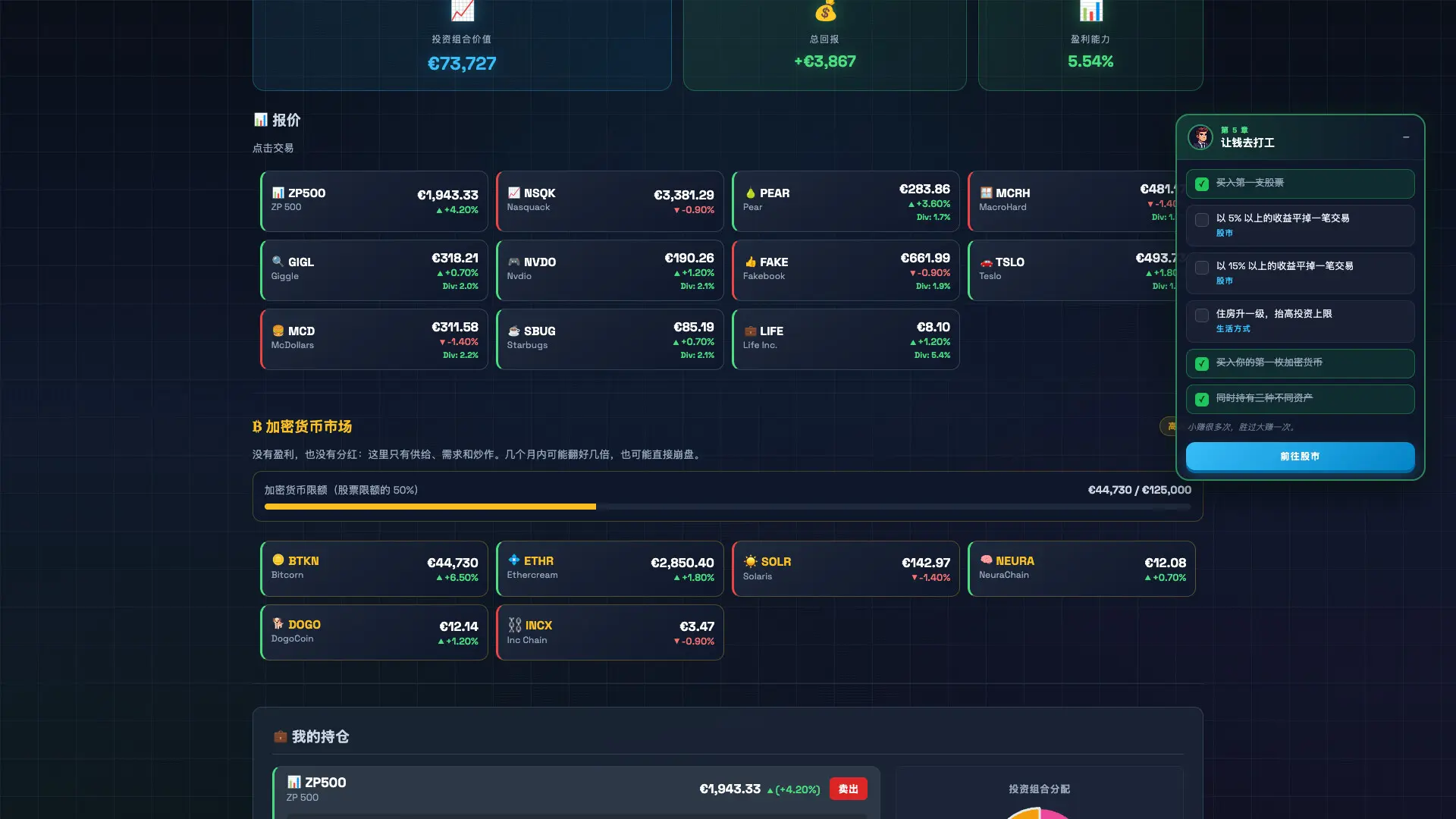Screen dimensions: 1456x819
Task: Click the MCRH window icon
Action: [986, 193]
